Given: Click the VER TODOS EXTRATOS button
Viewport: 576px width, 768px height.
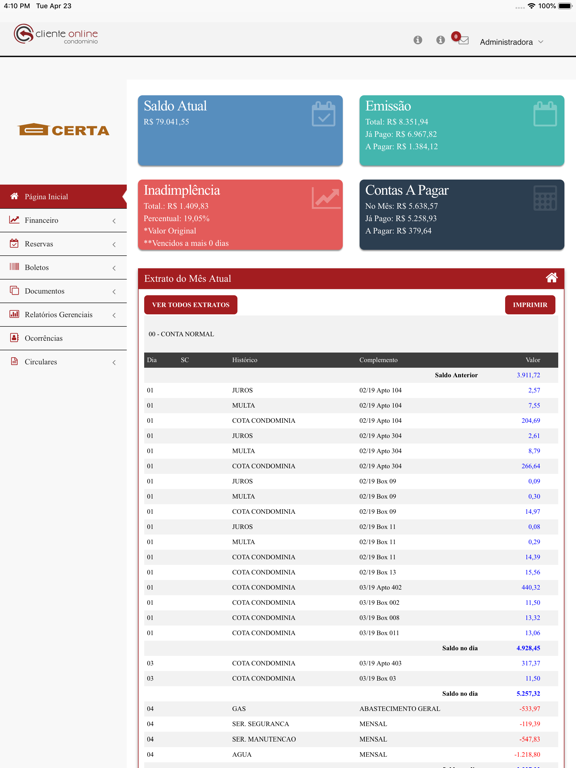Looking at the screenshot, I should (191, 305).
